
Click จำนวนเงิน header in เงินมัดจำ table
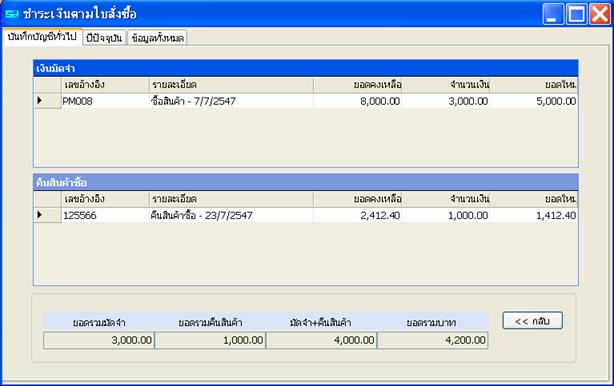(446, 85)
